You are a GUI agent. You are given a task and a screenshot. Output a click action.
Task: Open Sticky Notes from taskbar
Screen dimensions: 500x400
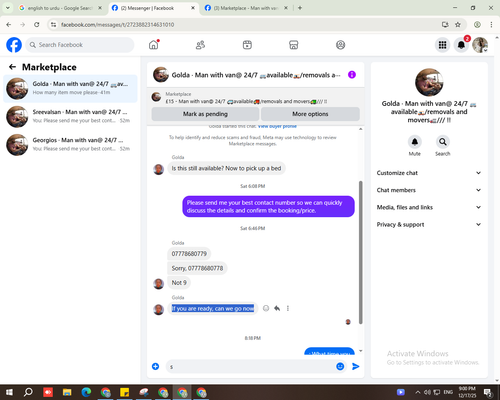pyautogui.click(x=125, y=392)
